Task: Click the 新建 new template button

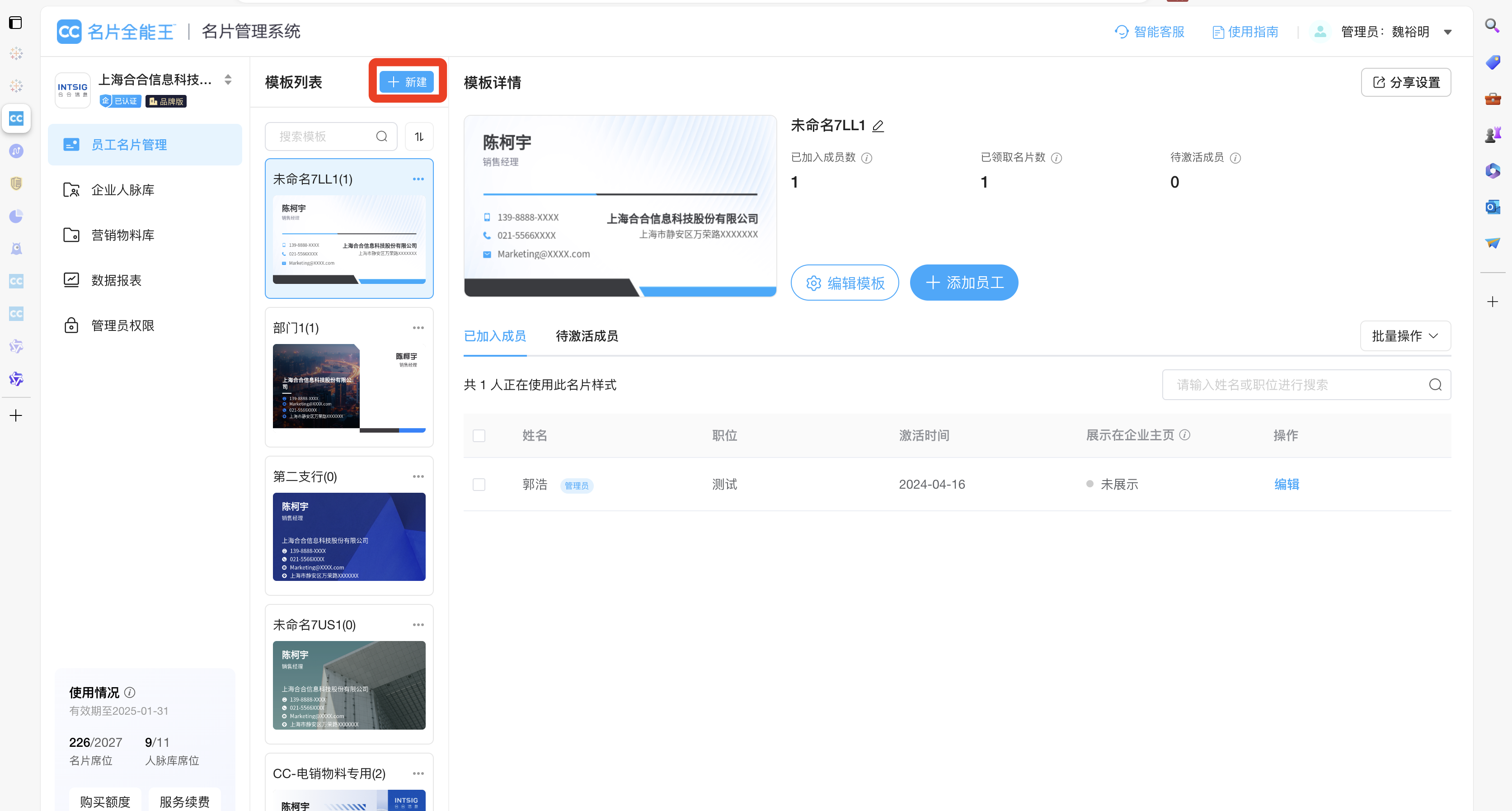Action: point(407,82)
